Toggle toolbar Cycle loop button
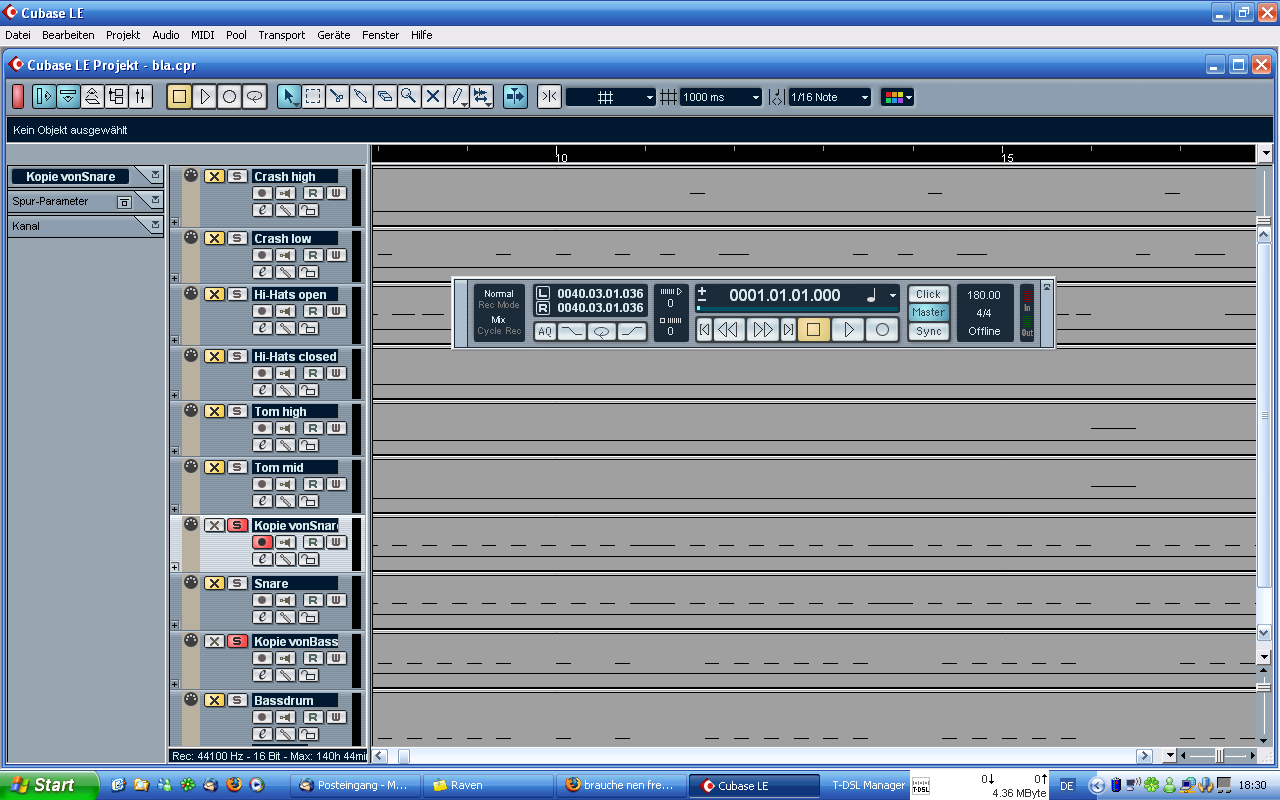This screenshot has height=800, width=1280. click(254, 97)
